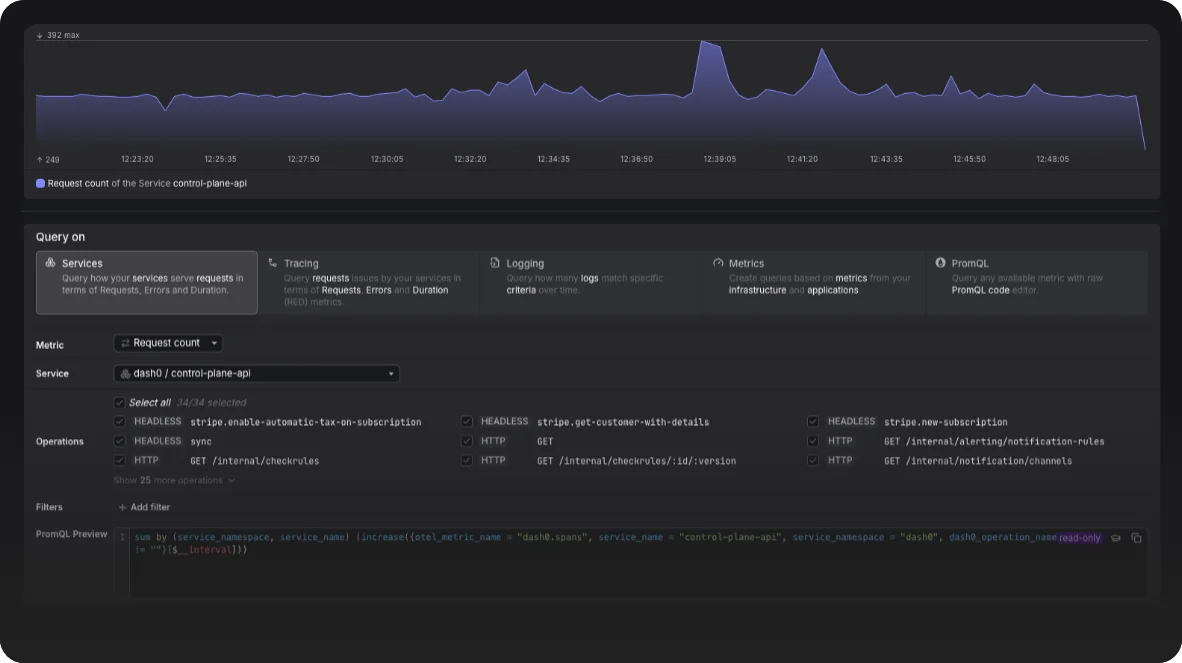Click the PromQL Preview label
The width and height of the screenshot is (1182, 663).
(72, 534)
